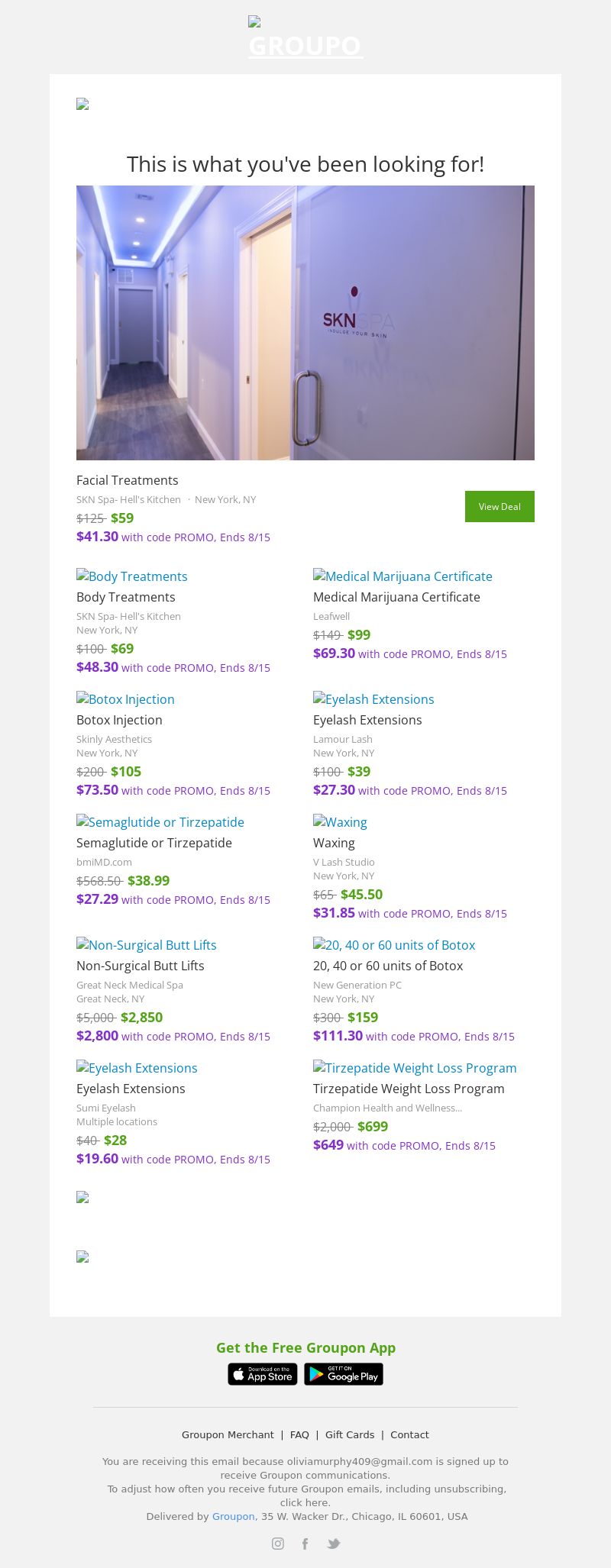The height and width of the screenshot is (1568, 611).
Task: Click the Instagram icon in footer
Action: (278, 1544)
